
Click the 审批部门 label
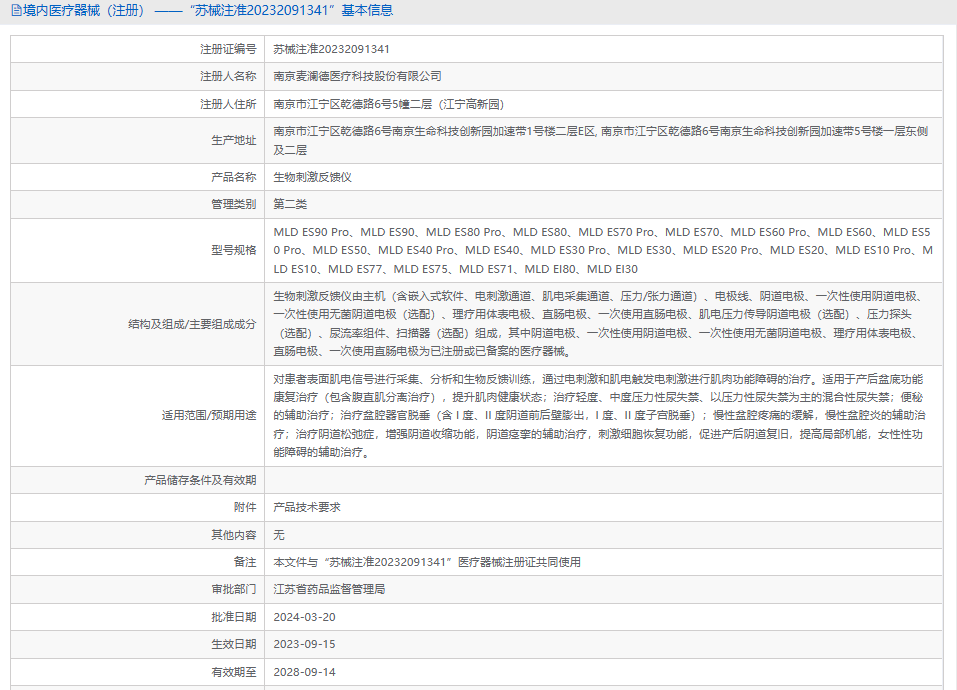tap(234, 589)
